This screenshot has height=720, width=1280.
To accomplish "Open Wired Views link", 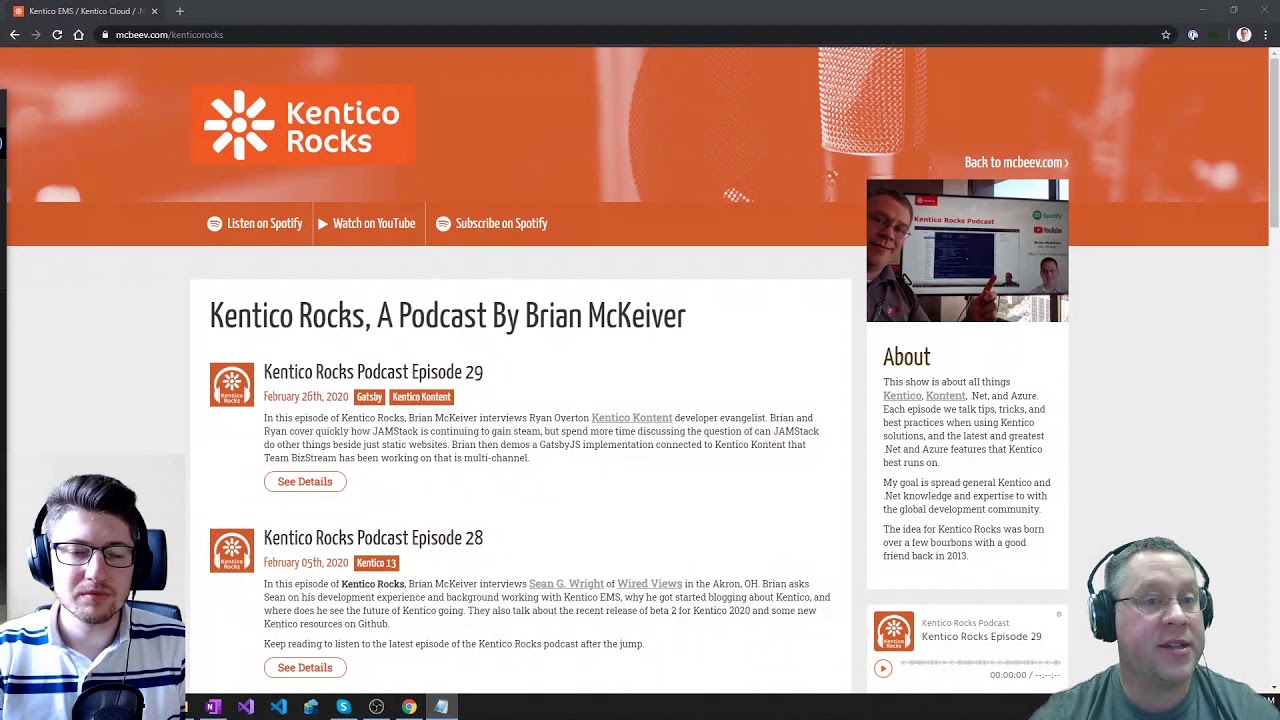I will click(649, 584).
